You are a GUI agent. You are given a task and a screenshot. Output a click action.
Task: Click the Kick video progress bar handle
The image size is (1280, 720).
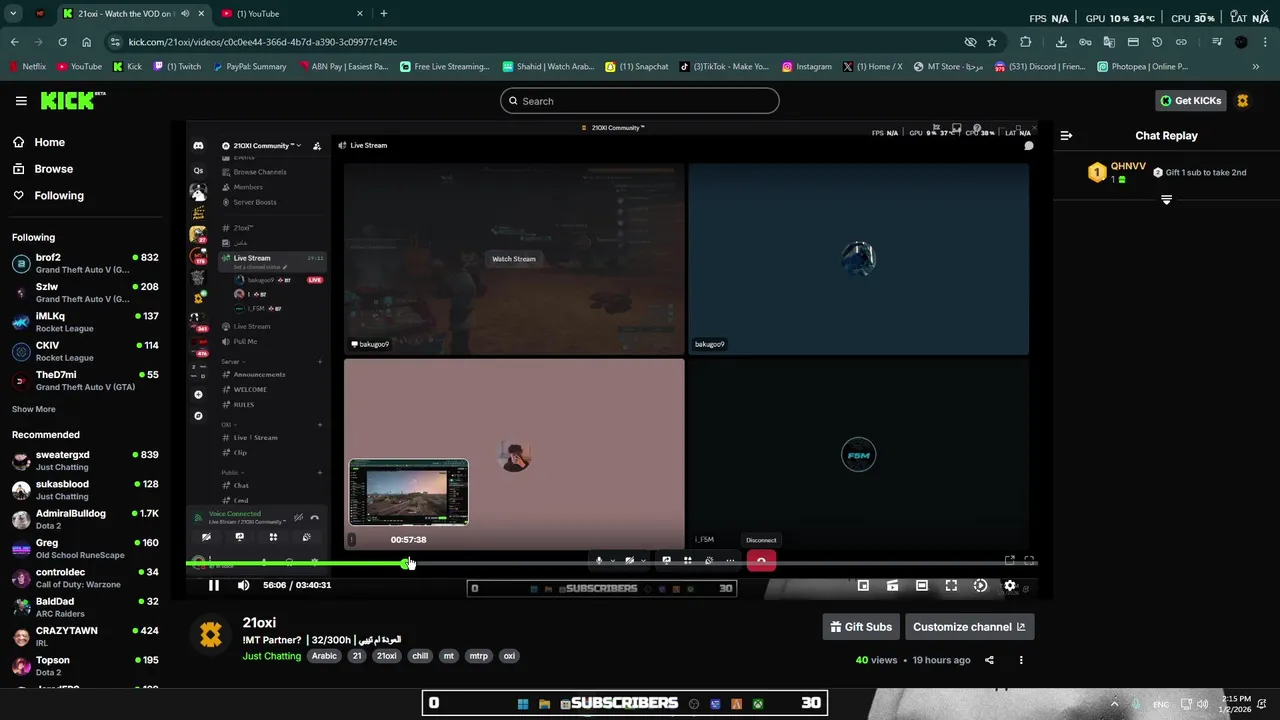pyautogui.click(x=406, y=564)
